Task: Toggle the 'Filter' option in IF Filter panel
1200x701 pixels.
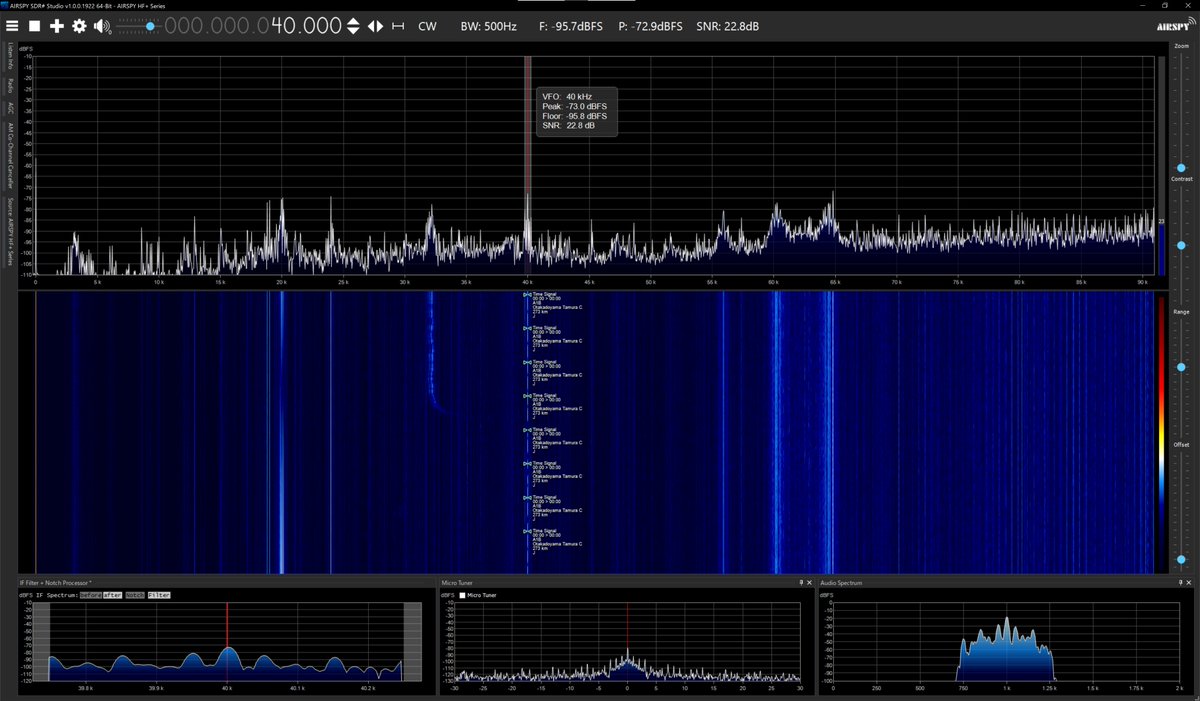Action: 160,595
